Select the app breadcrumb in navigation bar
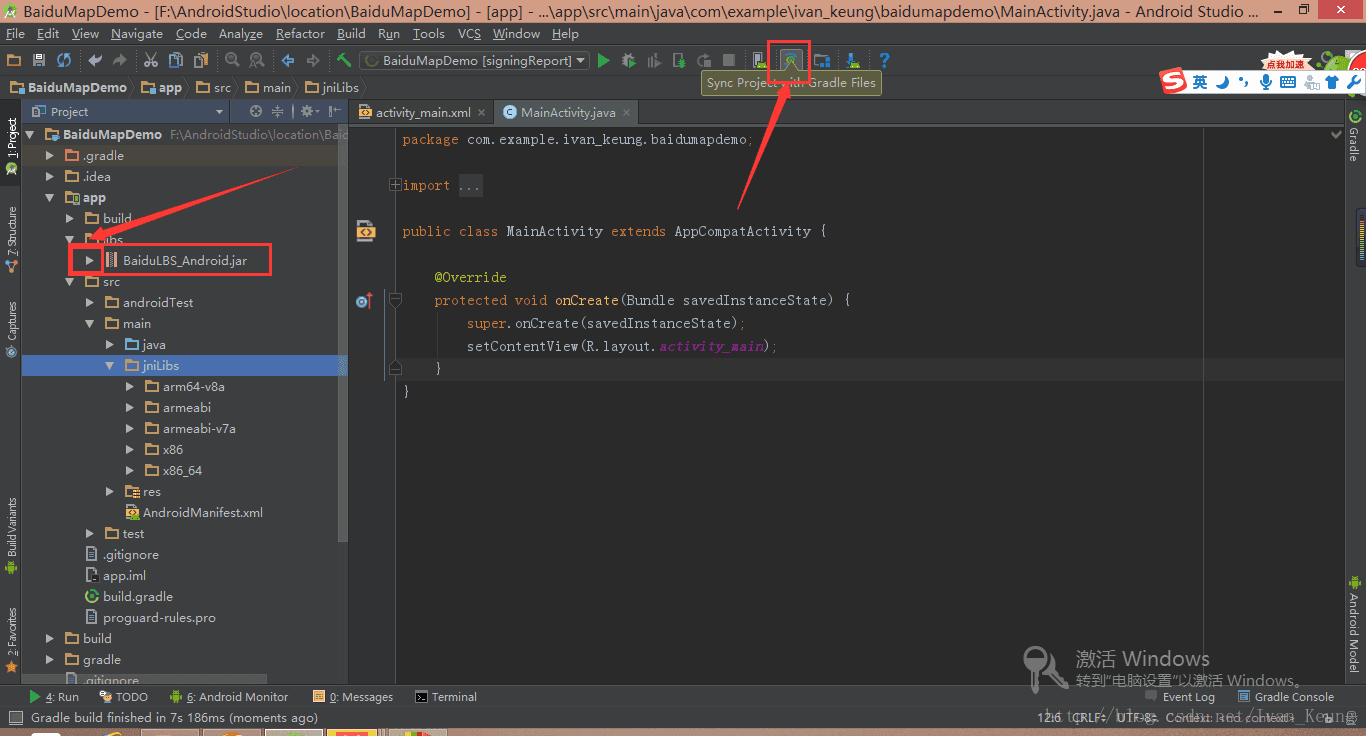 [x=161, y=87]
